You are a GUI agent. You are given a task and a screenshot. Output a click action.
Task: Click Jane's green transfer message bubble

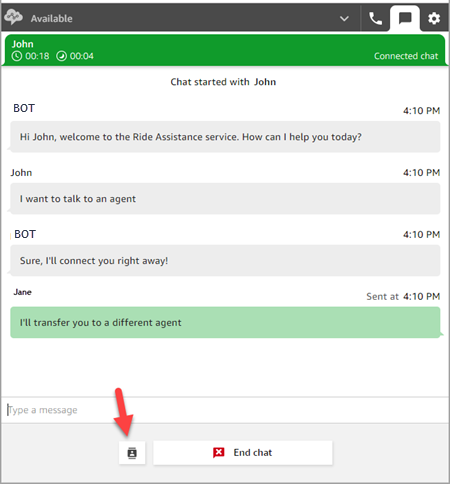pyautogui.click(x=225, y=323)
